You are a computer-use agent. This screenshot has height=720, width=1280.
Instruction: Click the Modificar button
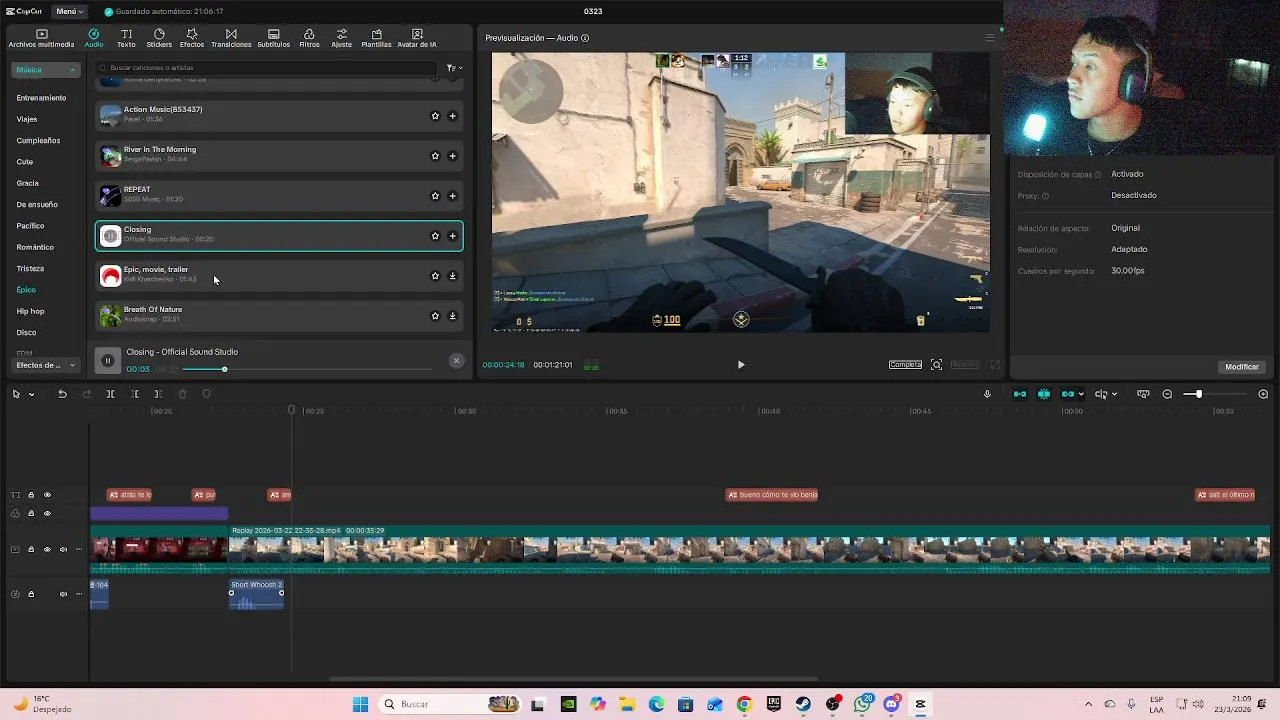[x=1242, y=367]
